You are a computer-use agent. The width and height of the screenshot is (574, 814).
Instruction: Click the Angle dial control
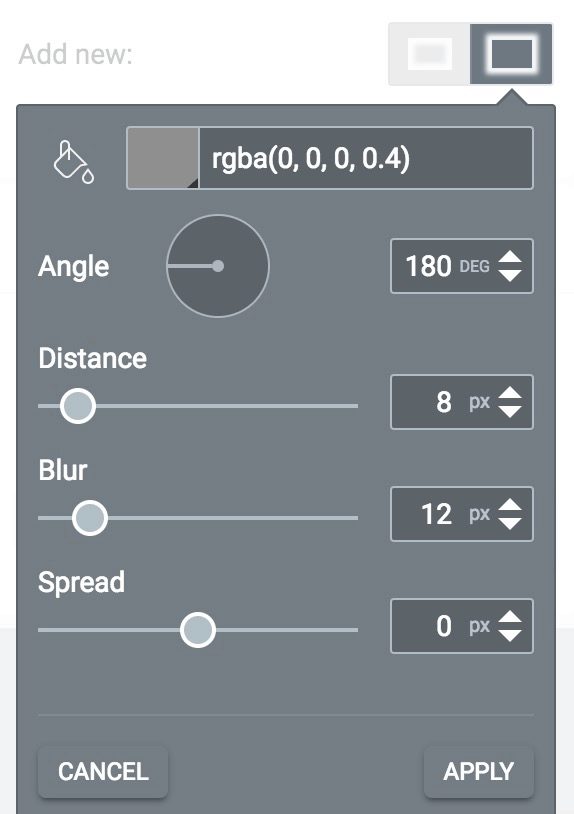[218, 266]
